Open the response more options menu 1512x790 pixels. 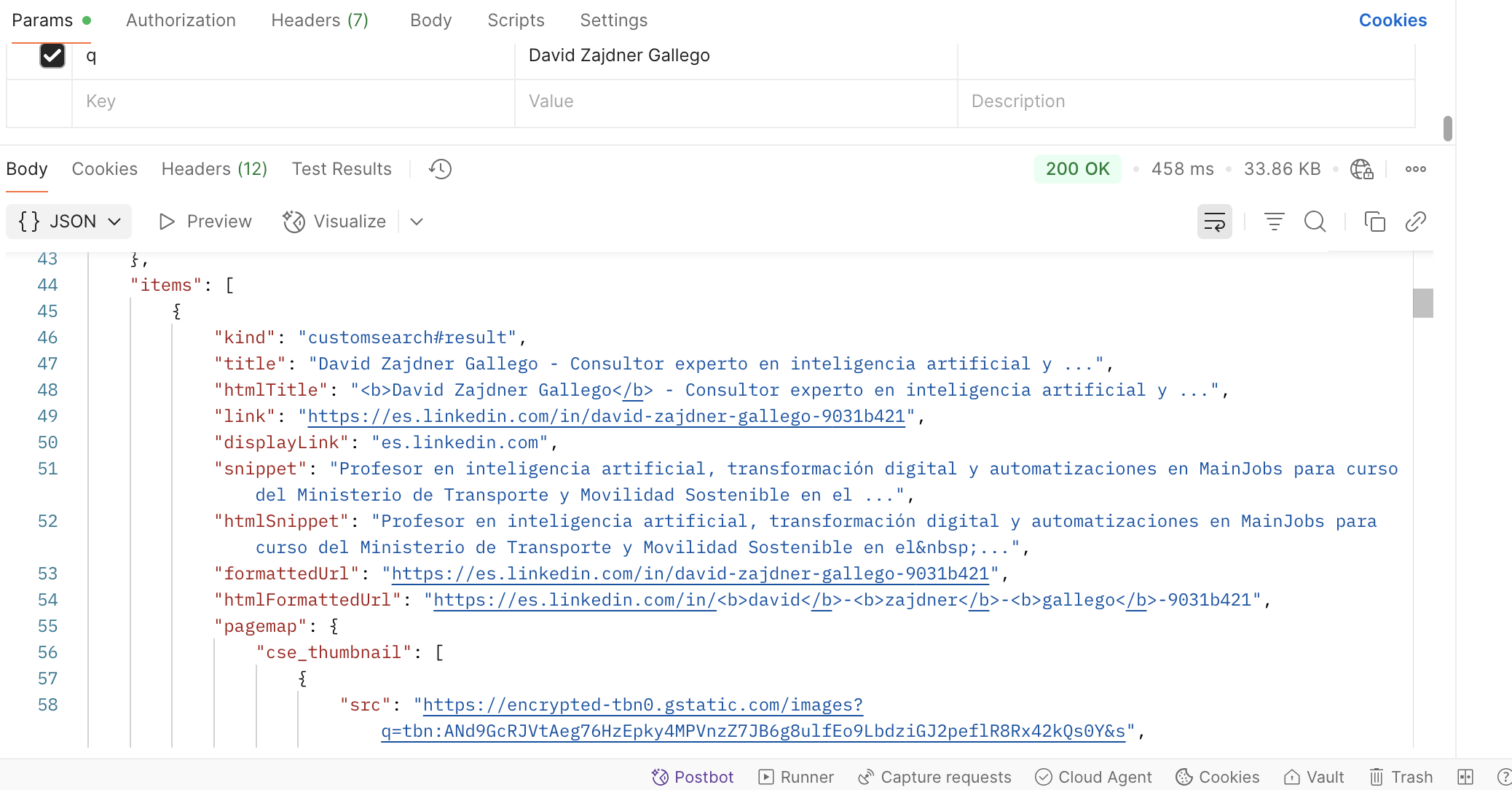tap(1415, 169)
